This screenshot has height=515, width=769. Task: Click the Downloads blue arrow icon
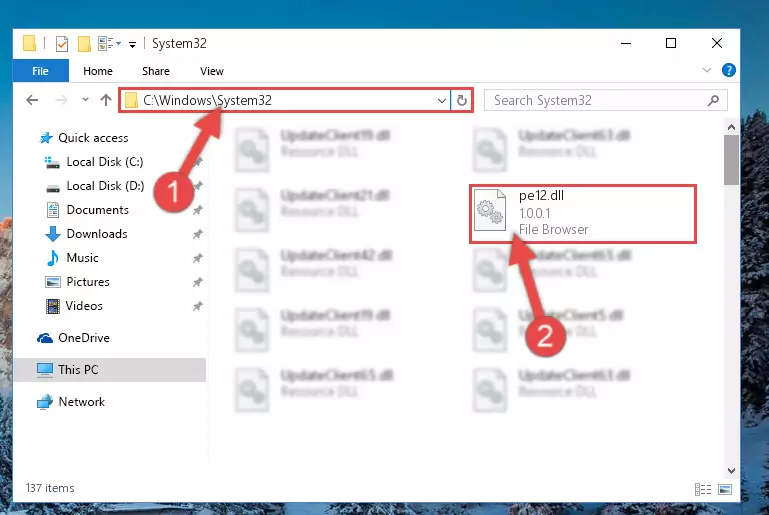[x=52, y=234]
